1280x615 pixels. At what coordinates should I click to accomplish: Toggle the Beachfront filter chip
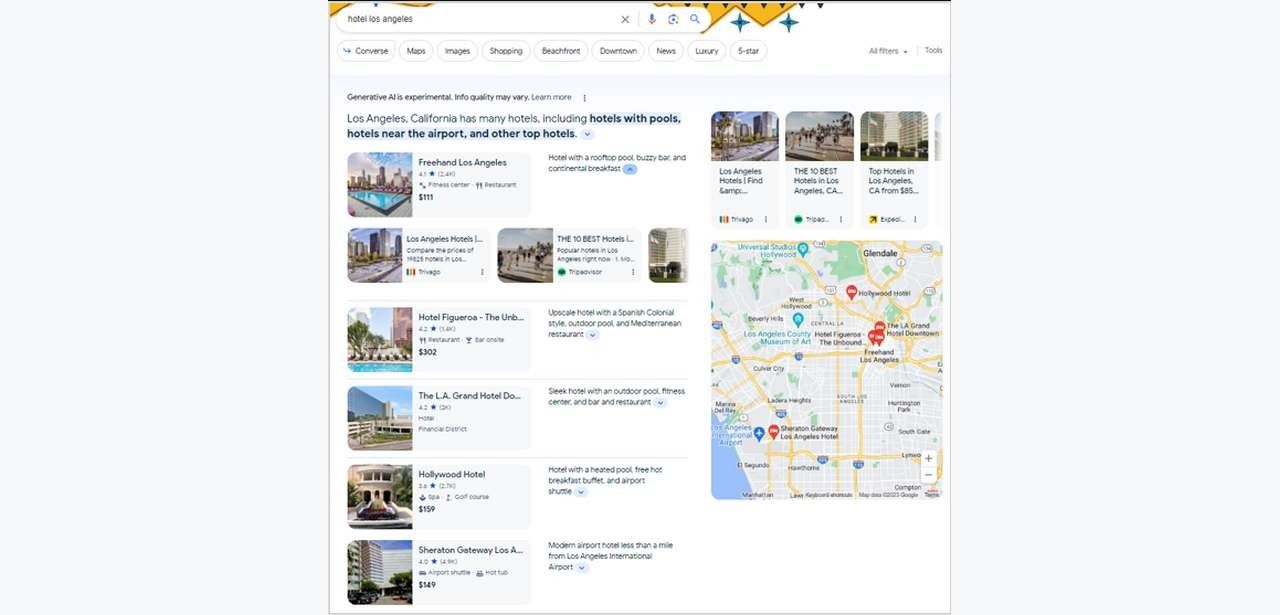(561, 51)
